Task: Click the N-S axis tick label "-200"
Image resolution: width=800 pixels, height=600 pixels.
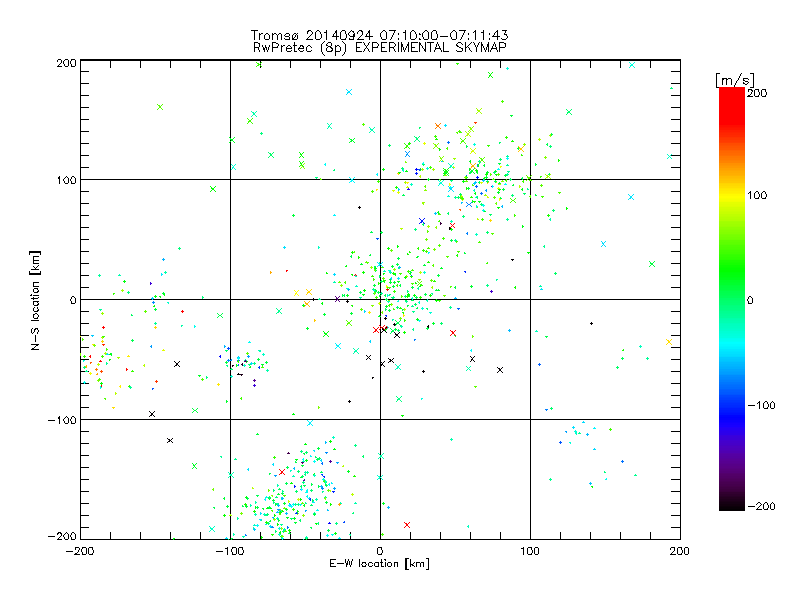Action: pos(62,536)
